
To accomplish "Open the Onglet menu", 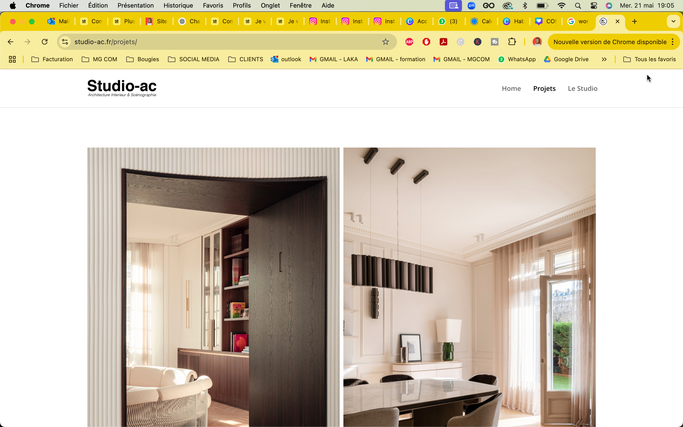I will [270, 6].
